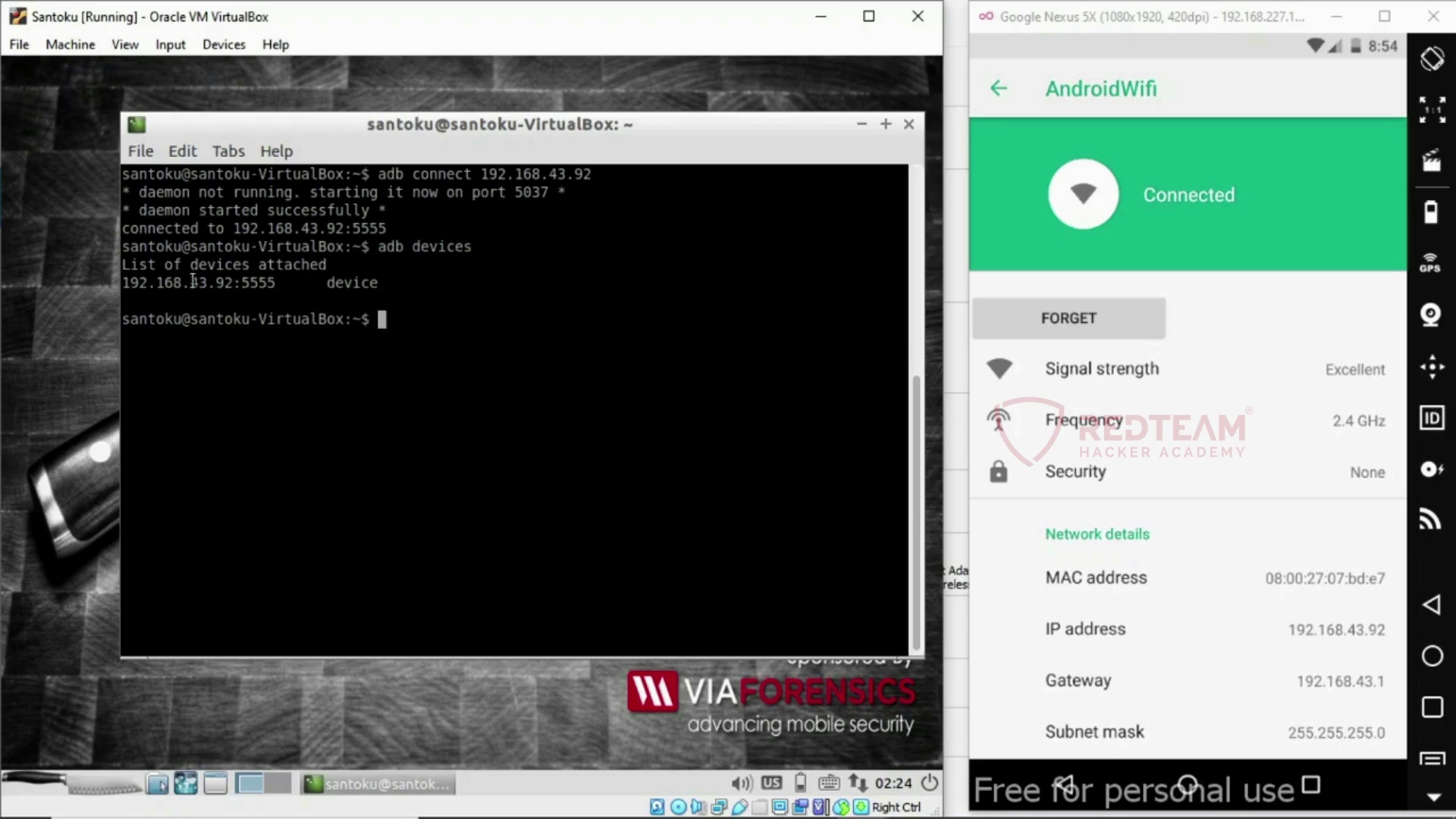1456x819 pixels.
Task: Click the connected WiFi network icon
Action: (1083, 194)
